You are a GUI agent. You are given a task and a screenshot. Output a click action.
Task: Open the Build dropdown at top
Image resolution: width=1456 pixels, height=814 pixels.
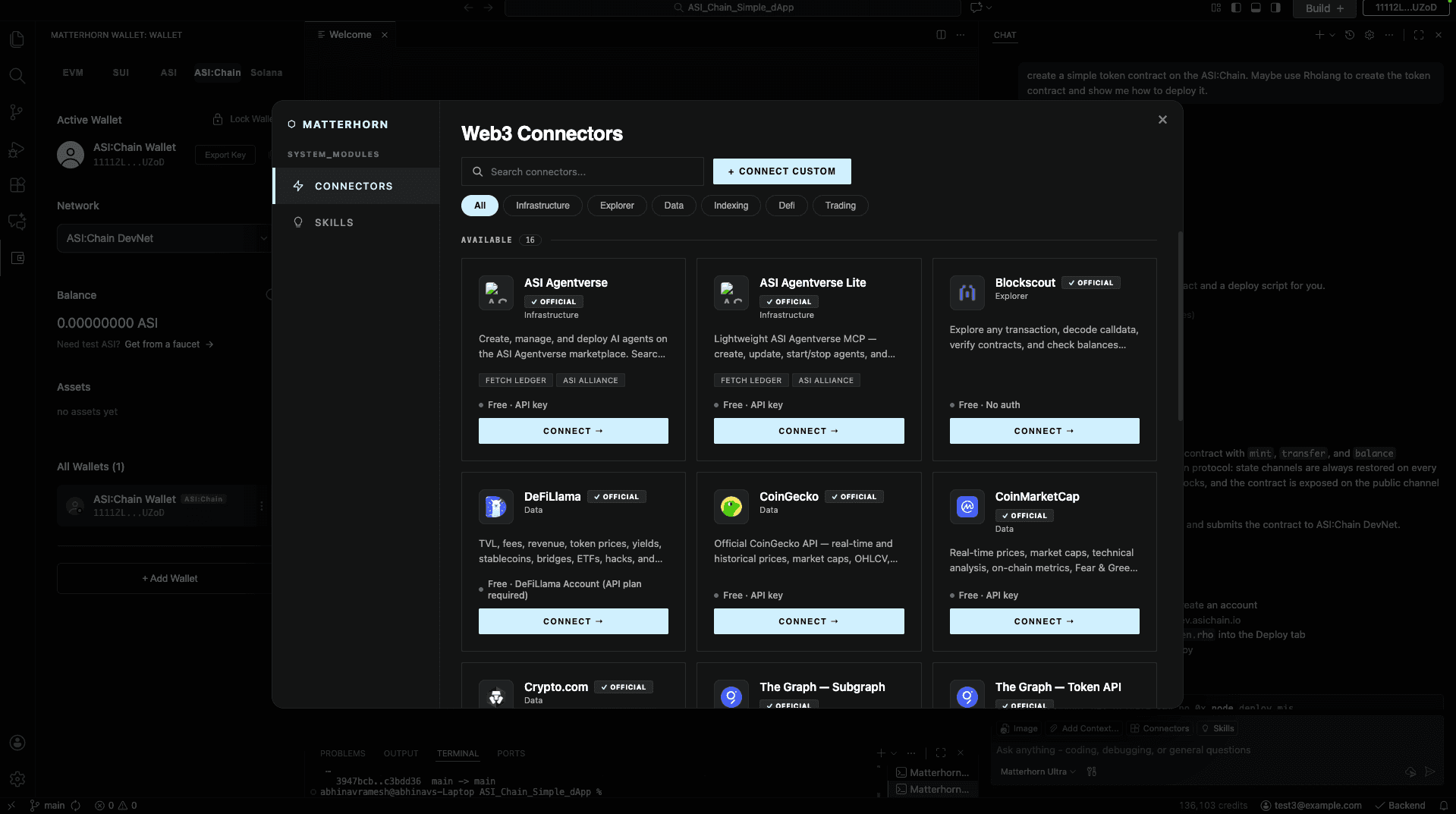coord(1325,8)
